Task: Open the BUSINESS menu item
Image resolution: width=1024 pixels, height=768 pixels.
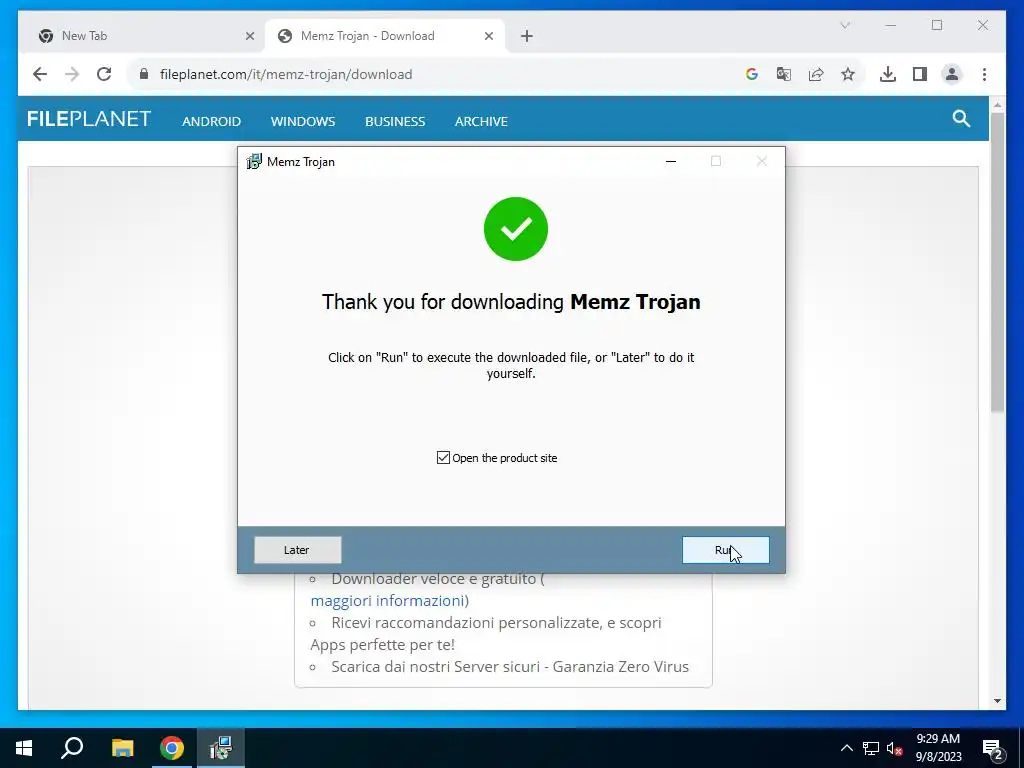Action: (395, 121)
